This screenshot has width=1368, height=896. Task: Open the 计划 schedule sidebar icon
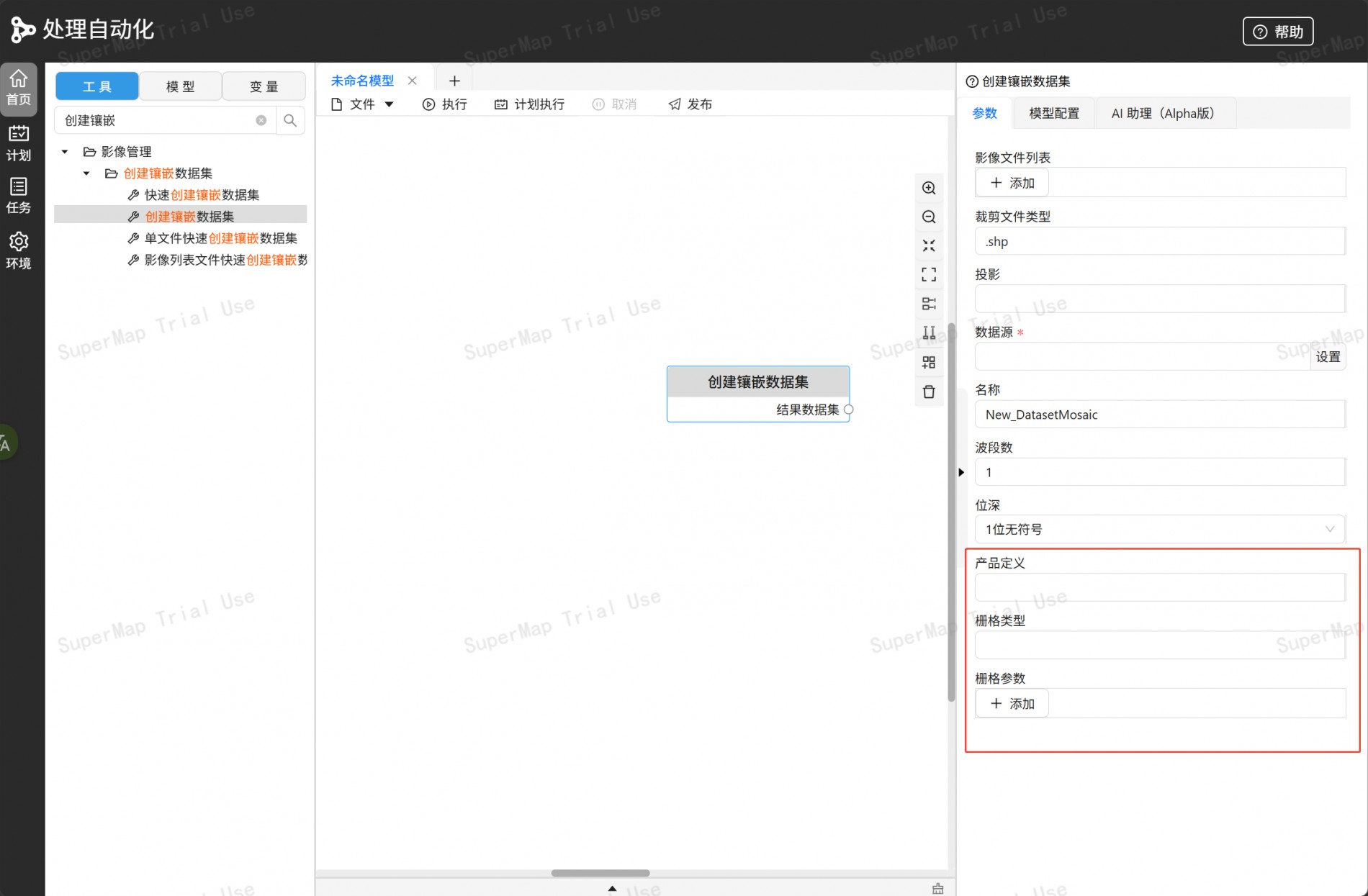[19, 143]
